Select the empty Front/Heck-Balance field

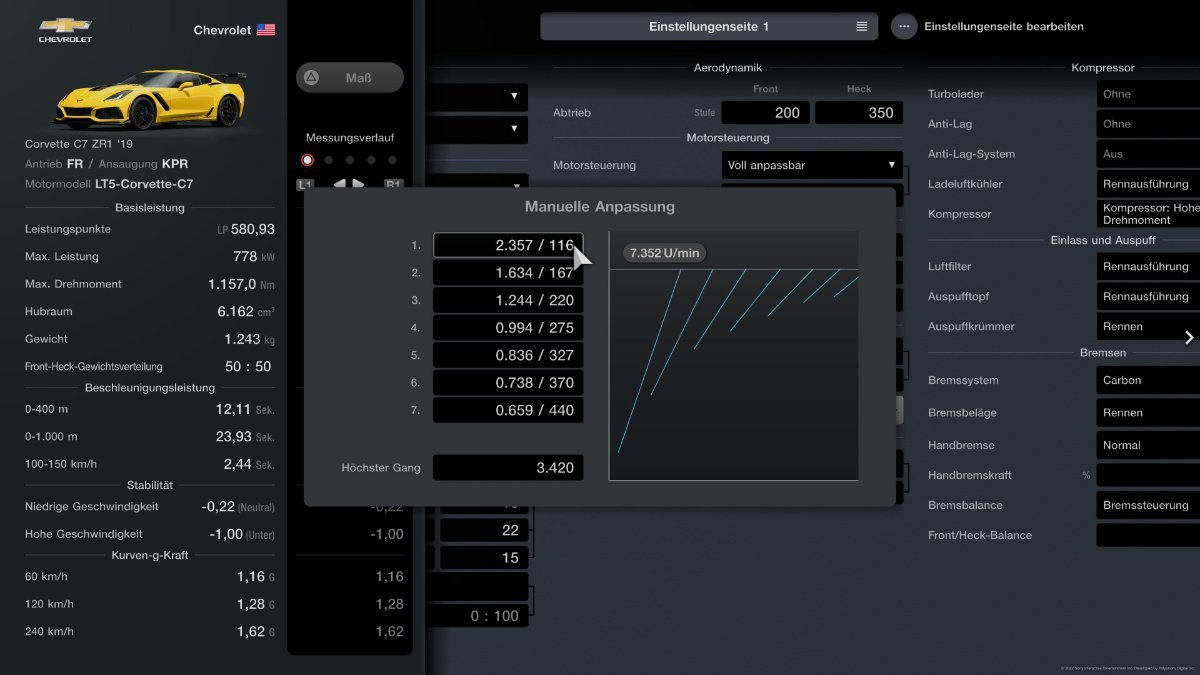(x=1148, y=535)
